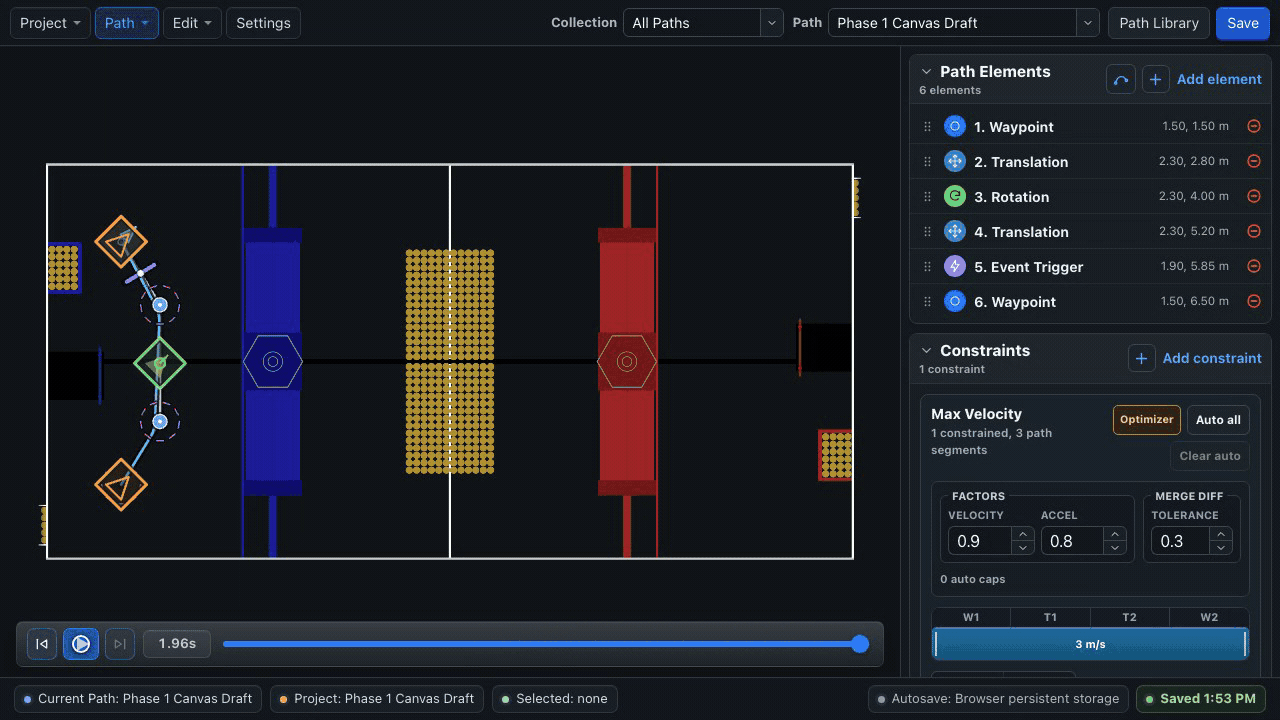Grab the drag handle of 1. Waypoint
Screen dimensions: 1280x720
pos(927,127)
